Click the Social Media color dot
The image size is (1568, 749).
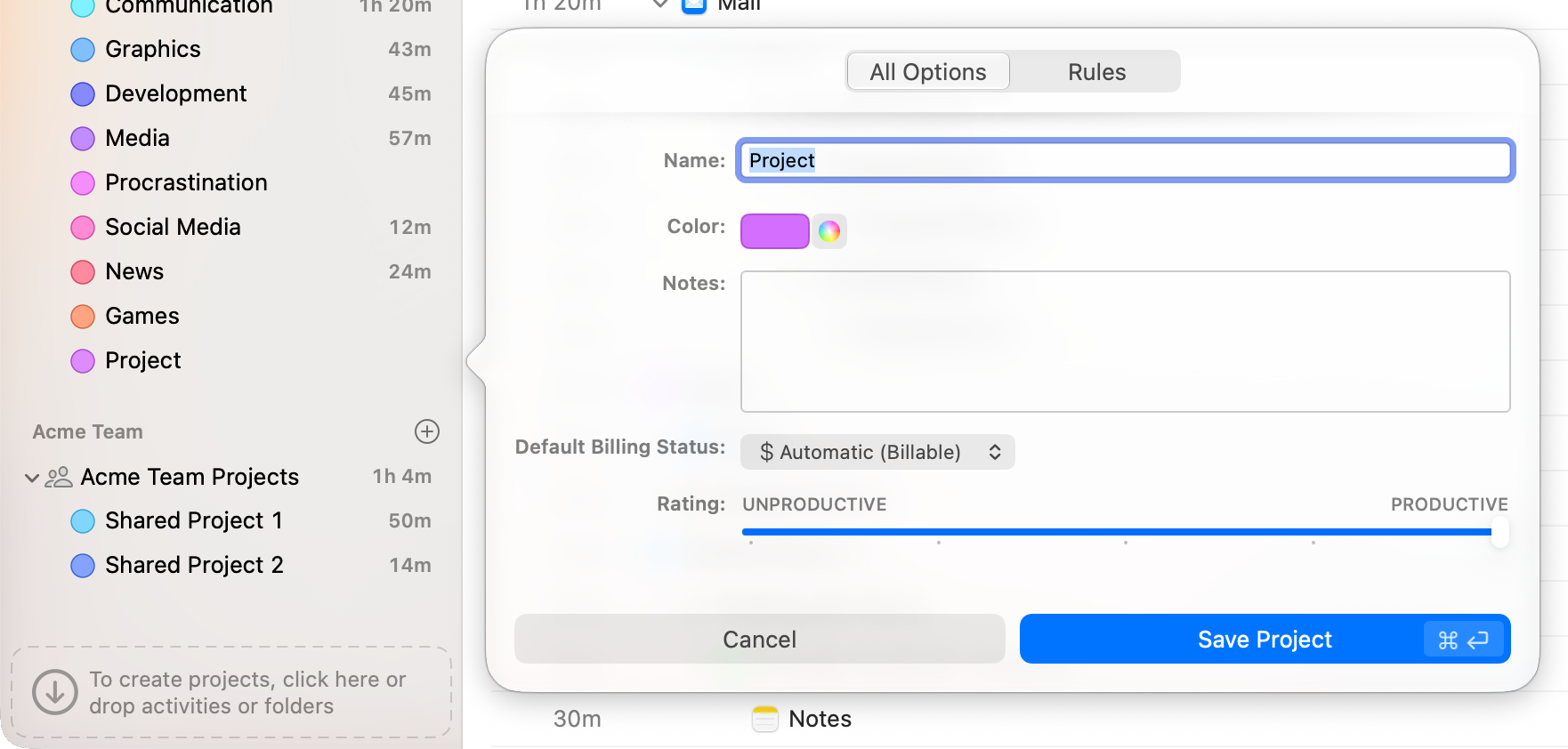pyautogui.click(x=83, y=228)
